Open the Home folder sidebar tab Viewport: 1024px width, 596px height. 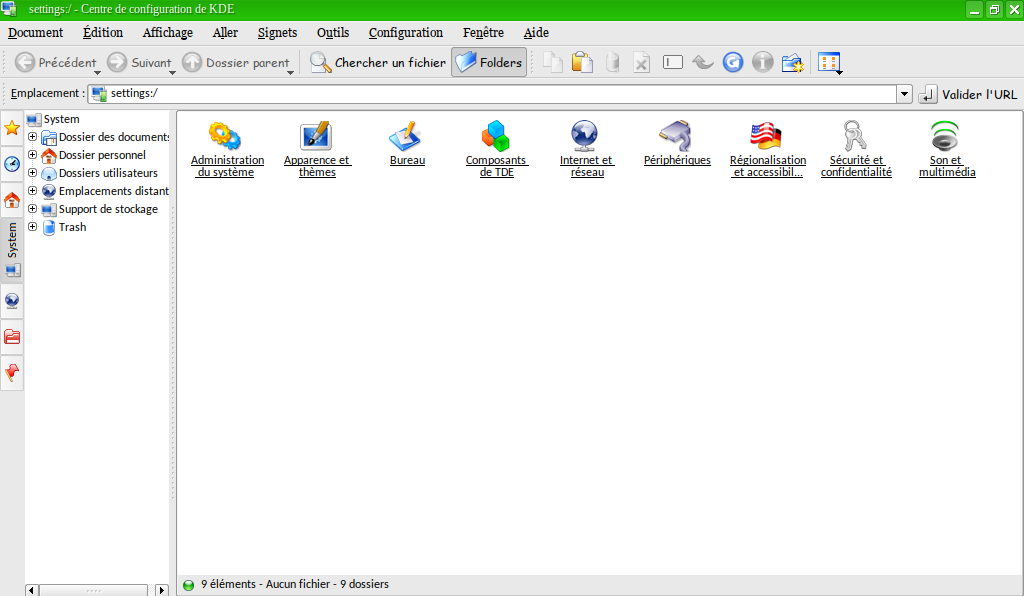point(12,200)
